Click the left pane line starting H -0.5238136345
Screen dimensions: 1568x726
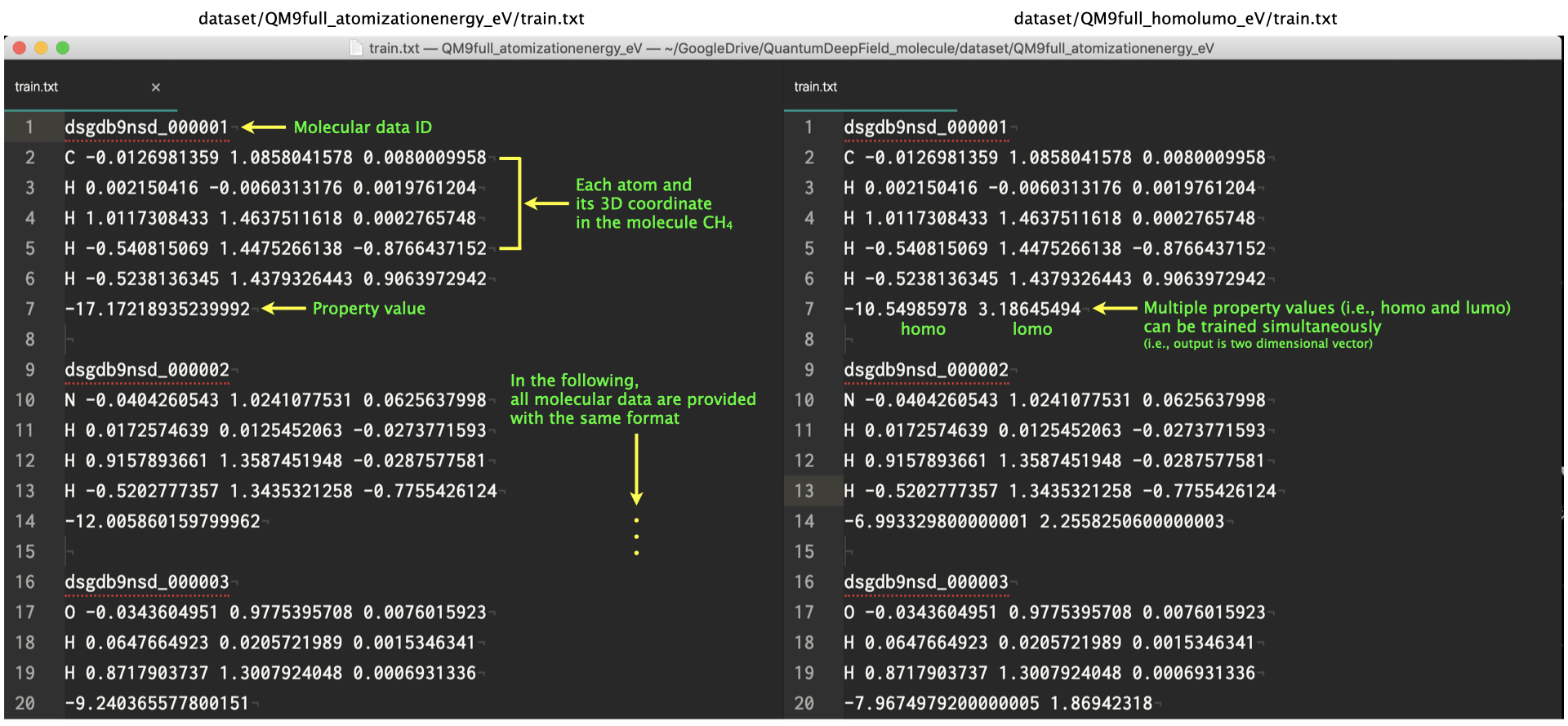point(275,279)
